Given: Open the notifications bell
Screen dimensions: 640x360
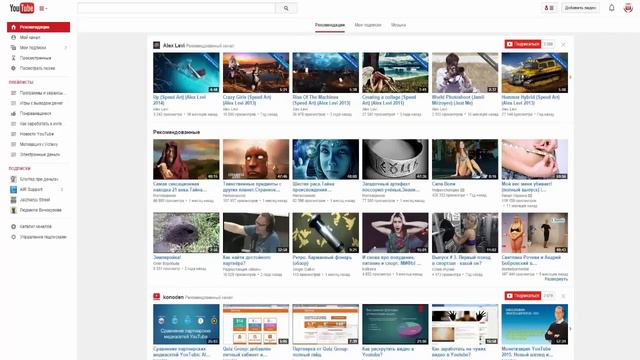Looking at the screenshot, I should tap(611, 8).
